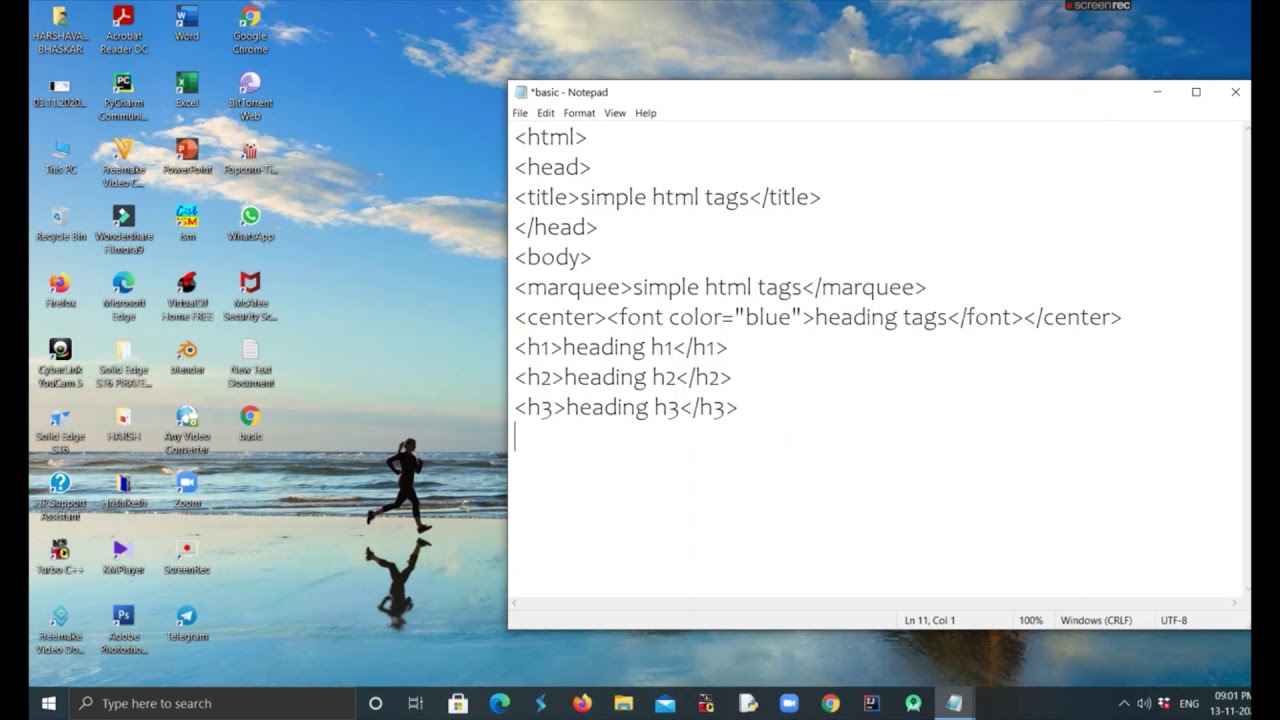Open the Help menu in Notepad
The width and height of the screenshot is (1280, 720).
[646, 113]
